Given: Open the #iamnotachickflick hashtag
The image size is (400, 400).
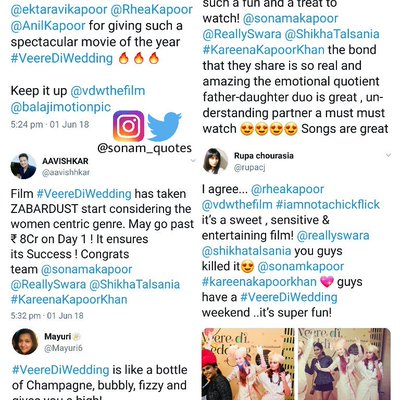Looking at the screenshot, I should [328, 204].
